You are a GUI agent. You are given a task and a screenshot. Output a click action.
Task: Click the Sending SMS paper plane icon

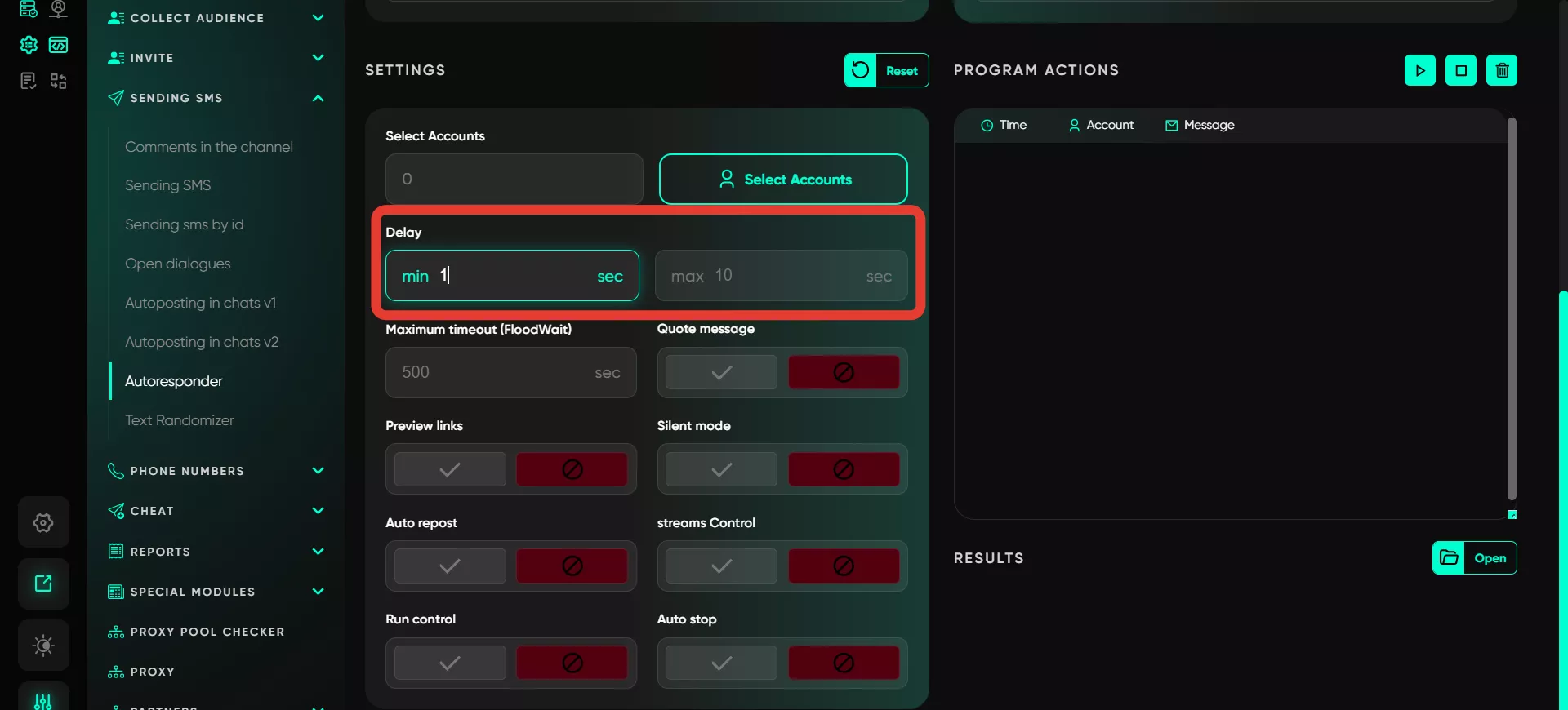116,98
